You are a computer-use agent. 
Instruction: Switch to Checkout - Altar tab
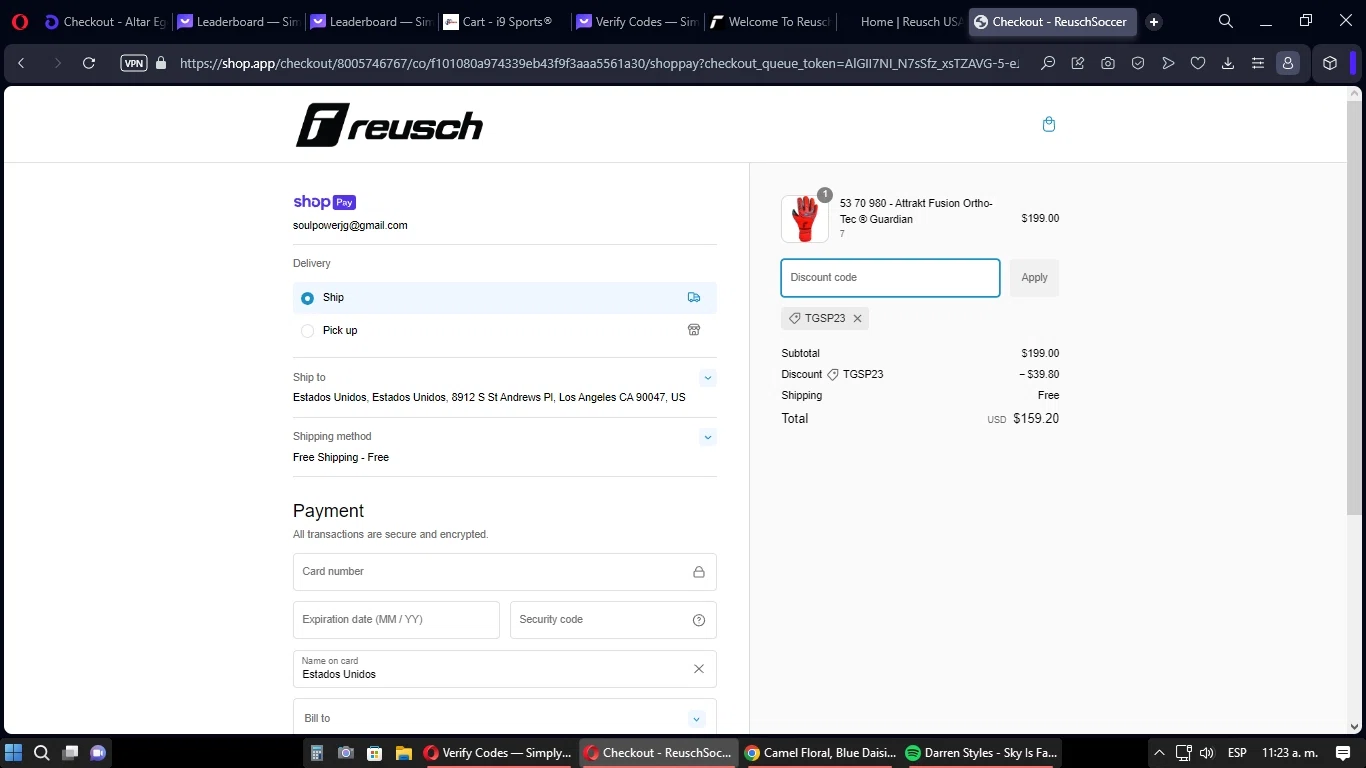point(104,22)
